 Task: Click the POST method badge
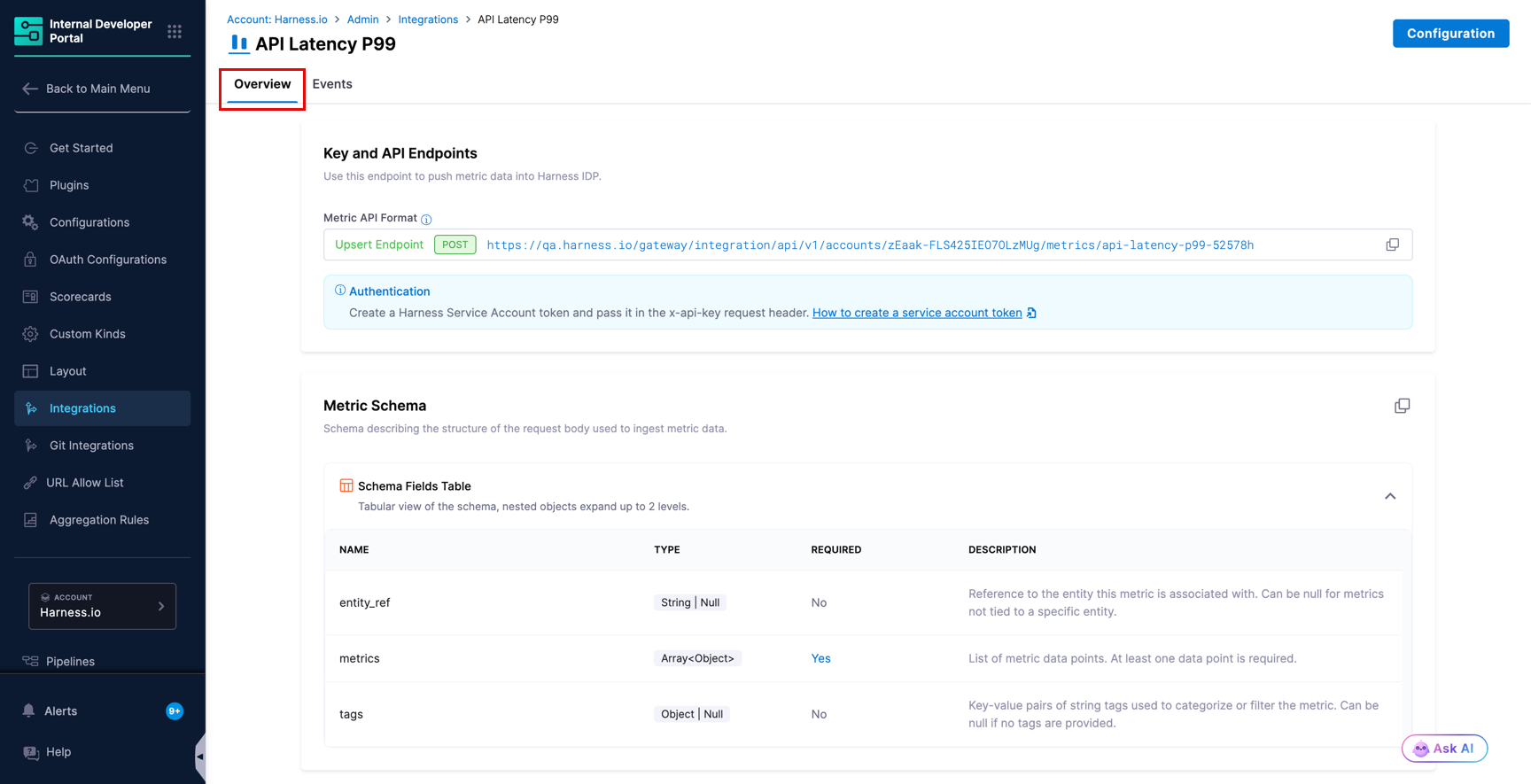pos(455,245)
